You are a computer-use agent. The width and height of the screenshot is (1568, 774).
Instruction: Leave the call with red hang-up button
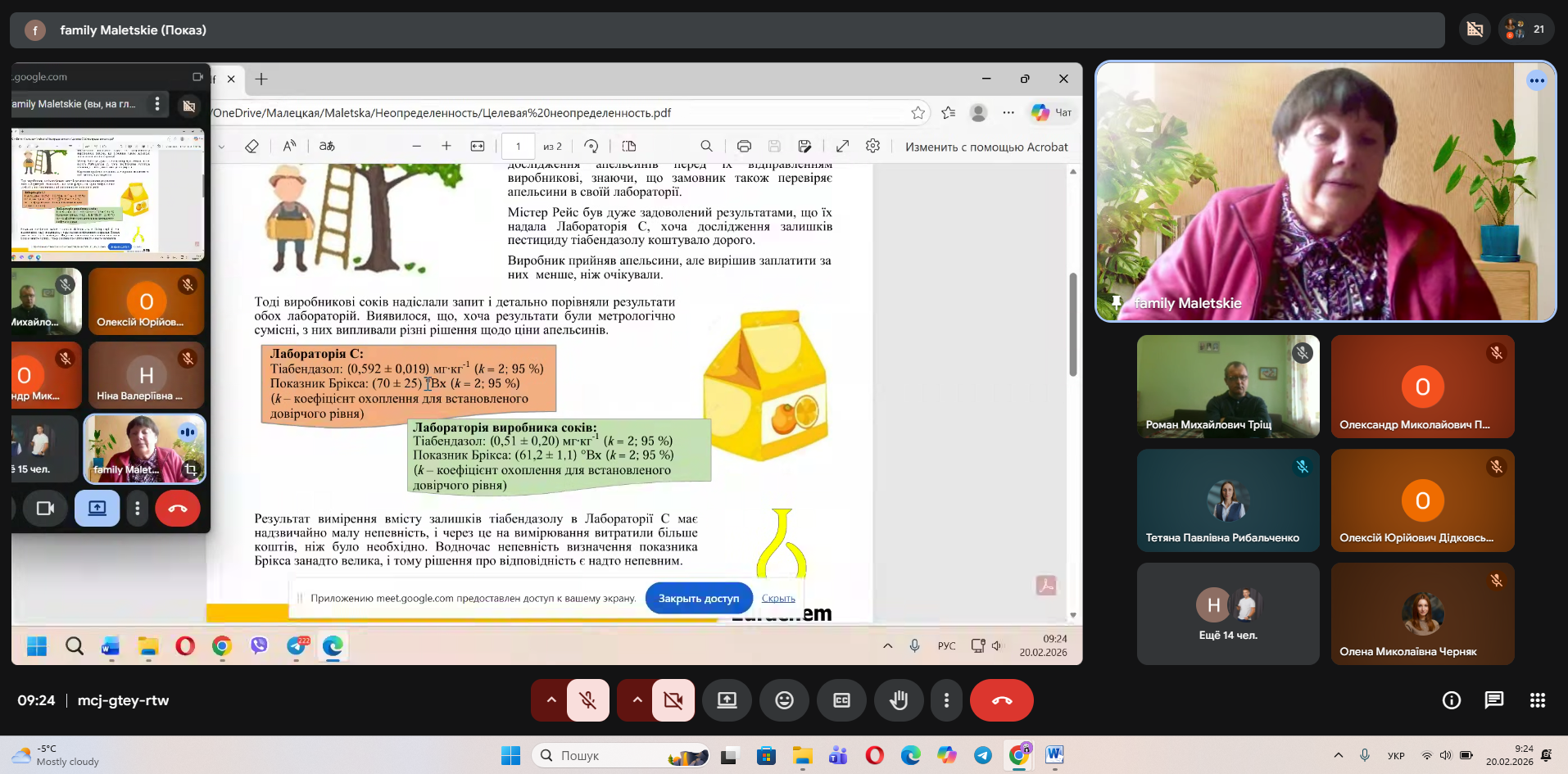pos(1001,700)
